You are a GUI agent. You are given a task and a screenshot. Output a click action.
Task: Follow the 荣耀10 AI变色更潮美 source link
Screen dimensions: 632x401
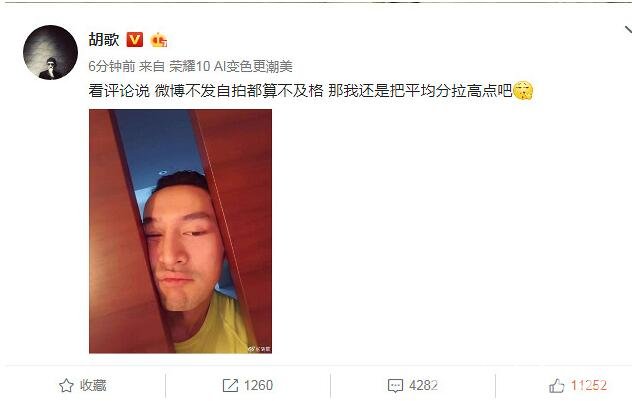(x=231, y=66)
